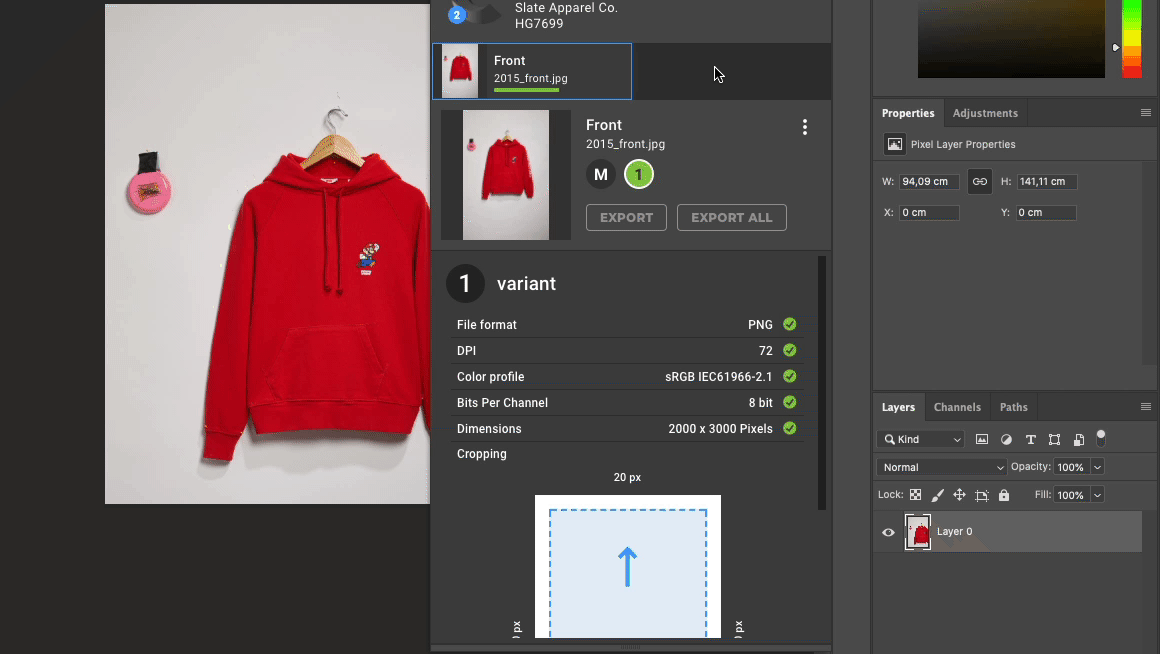This screenshot has height=654, width=1160.
Task: Switch to the Channels tab
Action: pyautogui.click(x=957, y=407)
